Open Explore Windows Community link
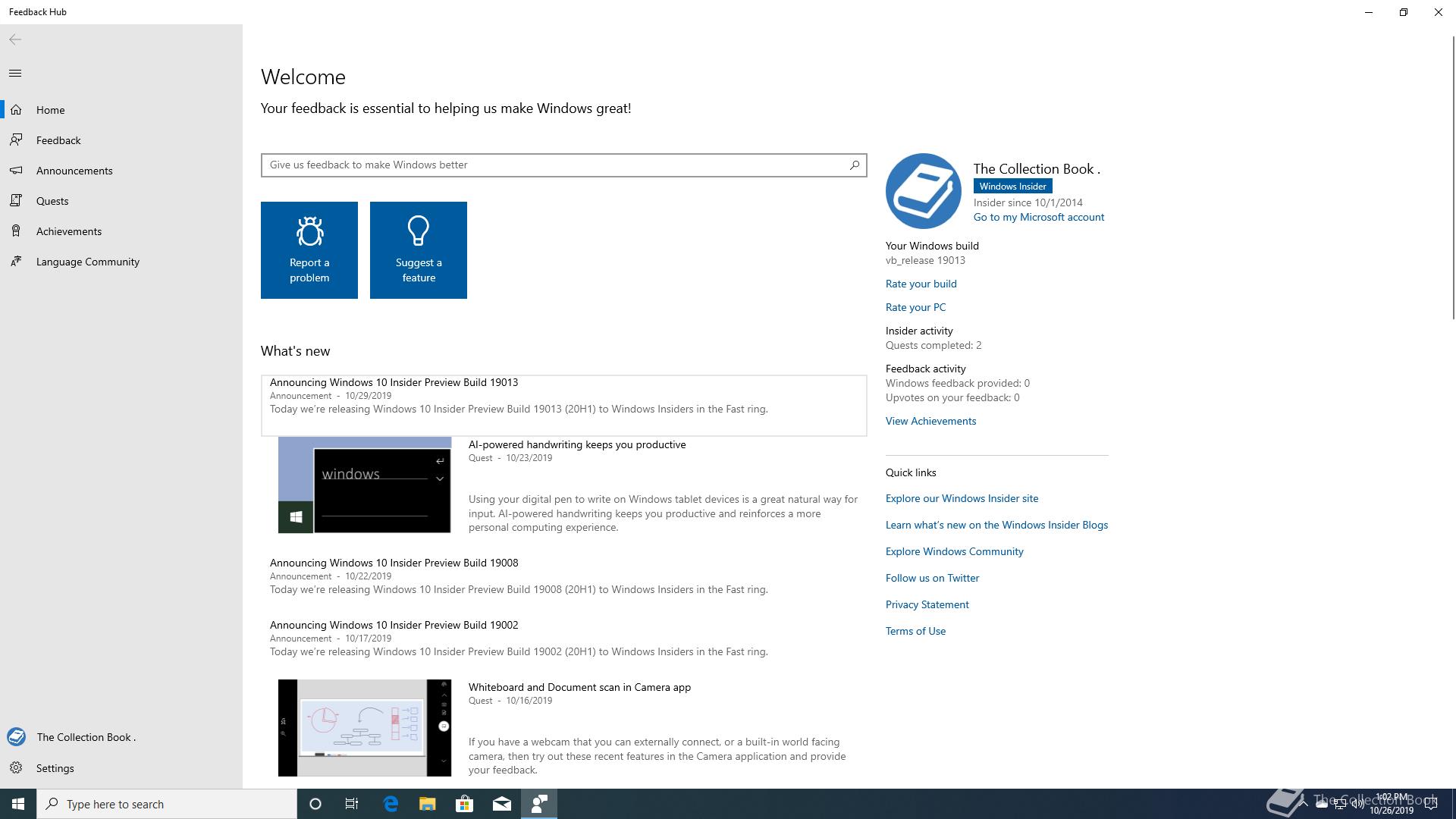 954,551
